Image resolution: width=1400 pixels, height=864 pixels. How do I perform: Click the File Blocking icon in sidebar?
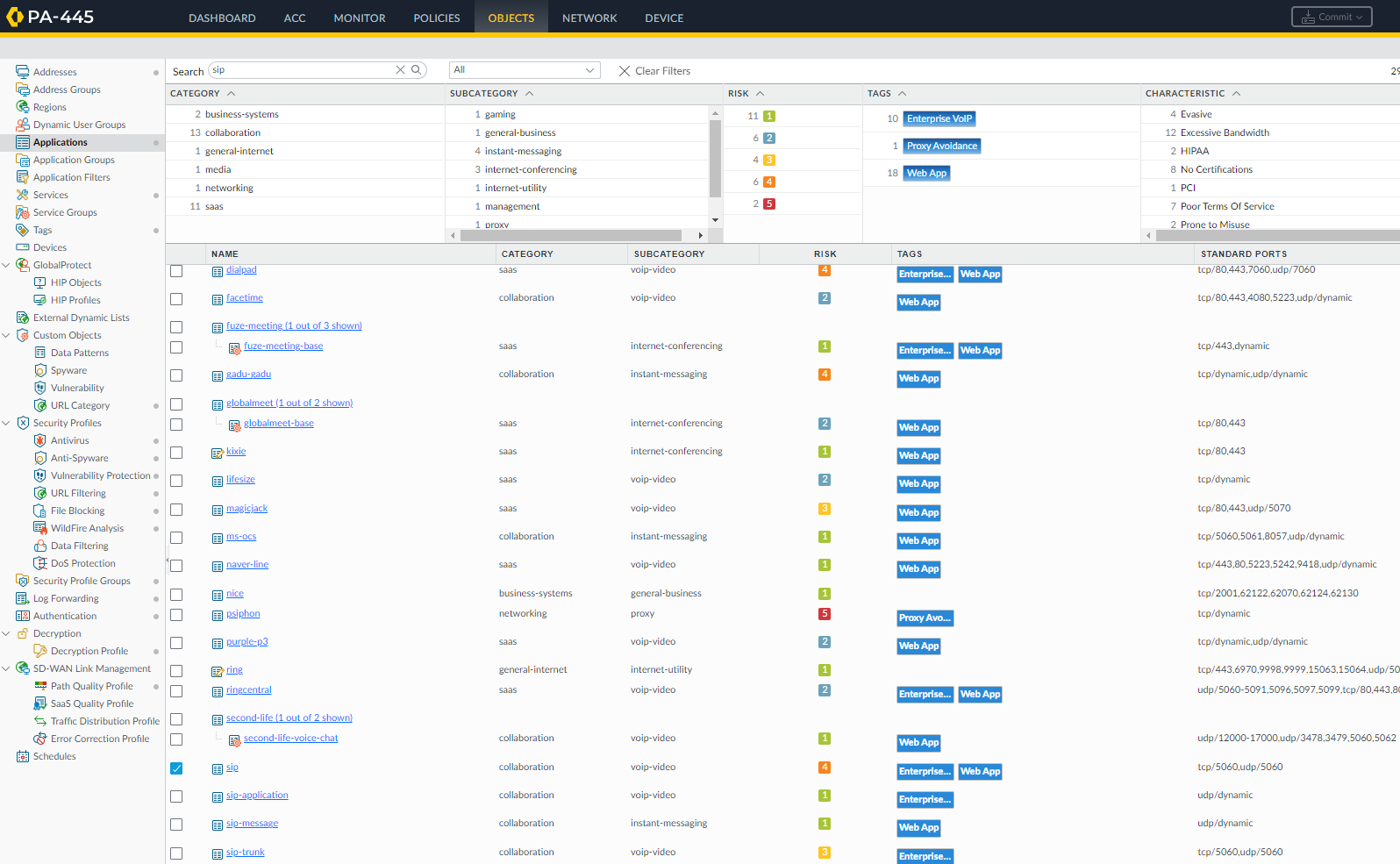click(40, 511)
